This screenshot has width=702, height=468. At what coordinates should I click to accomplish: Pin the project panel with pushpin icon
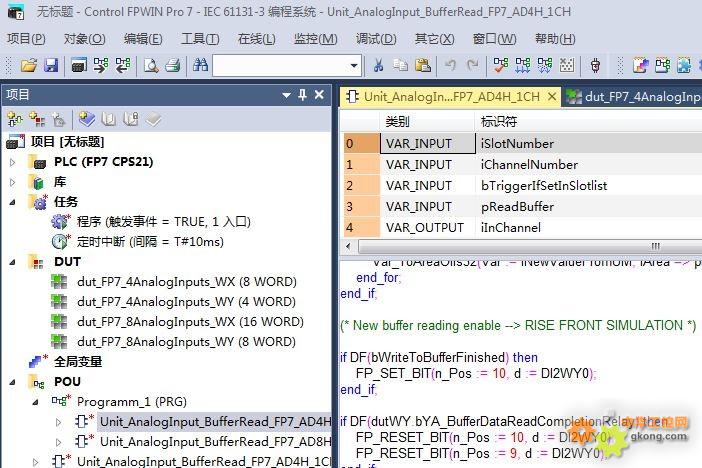303,94
